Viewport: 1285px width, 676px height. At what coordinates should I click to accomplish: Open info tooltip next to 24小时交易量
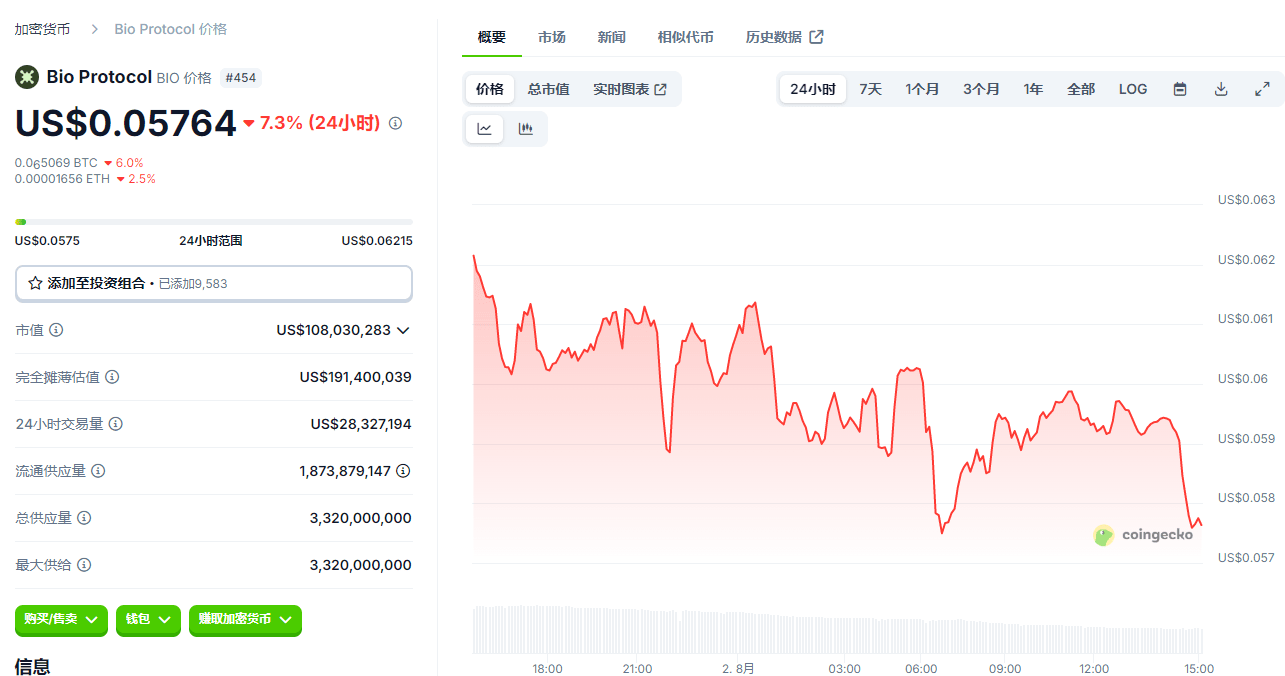coord(116,424)
